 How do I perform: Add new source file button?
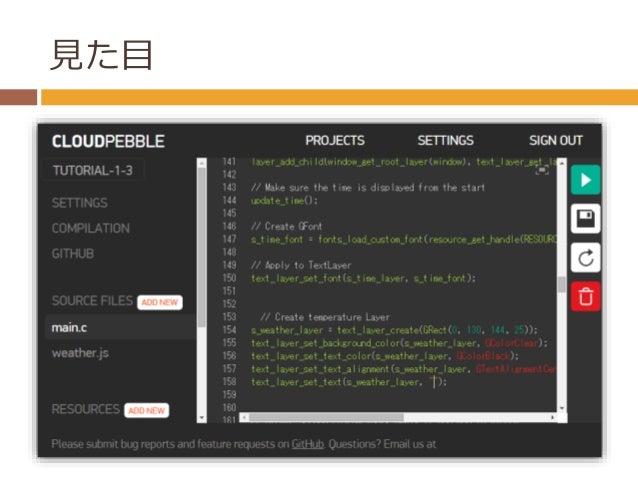tap(160, 302)
